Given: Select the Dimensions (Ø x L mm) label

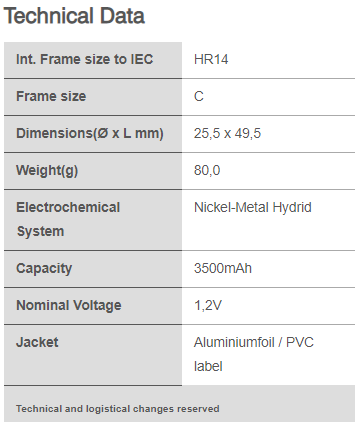Looking at the screenshot, I should pyautogui.click(x=90, y=134).
